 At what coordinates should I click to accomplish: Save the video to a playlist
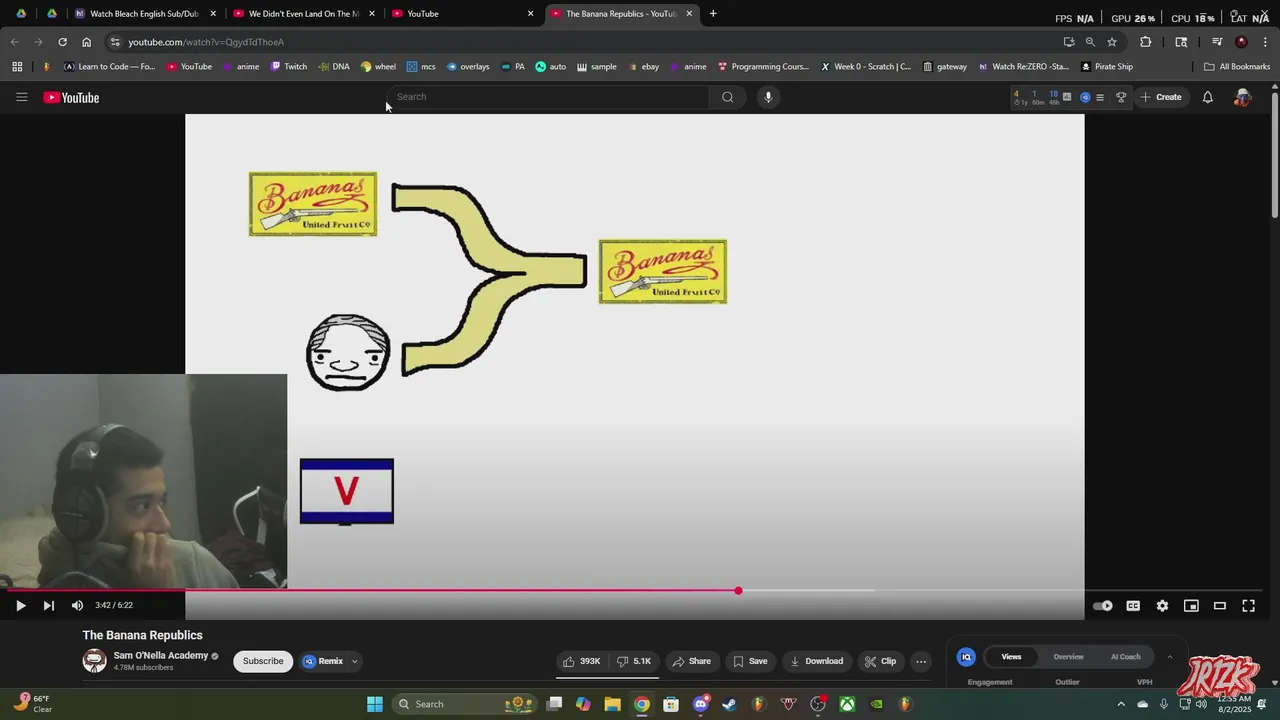tap(751, 661)
